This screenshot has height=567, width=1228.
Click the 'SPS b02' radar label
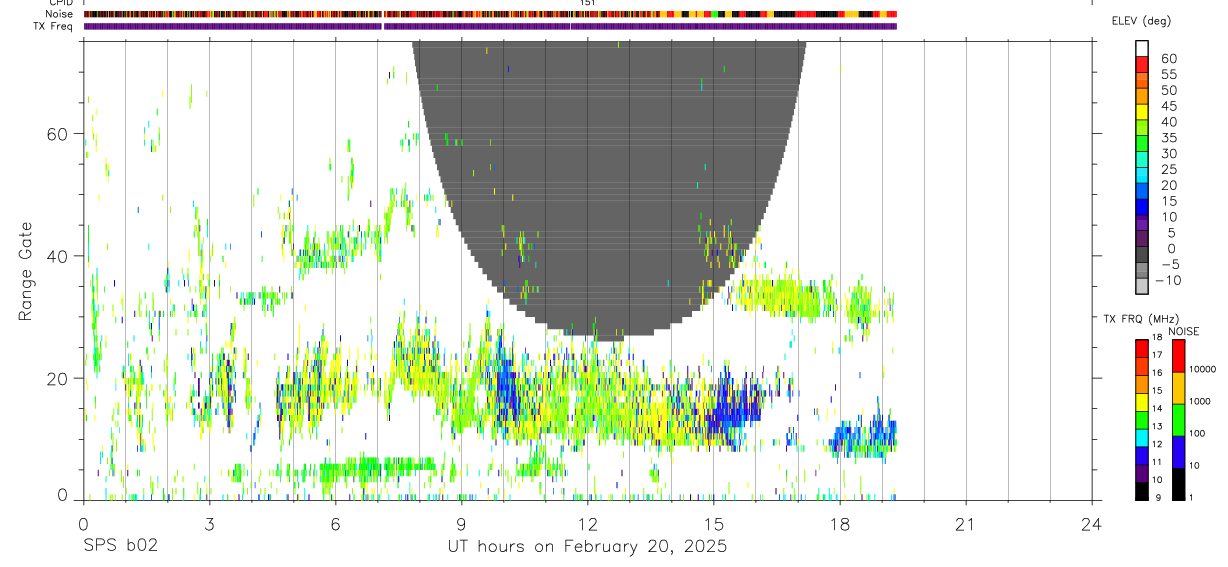pos(120,547)
